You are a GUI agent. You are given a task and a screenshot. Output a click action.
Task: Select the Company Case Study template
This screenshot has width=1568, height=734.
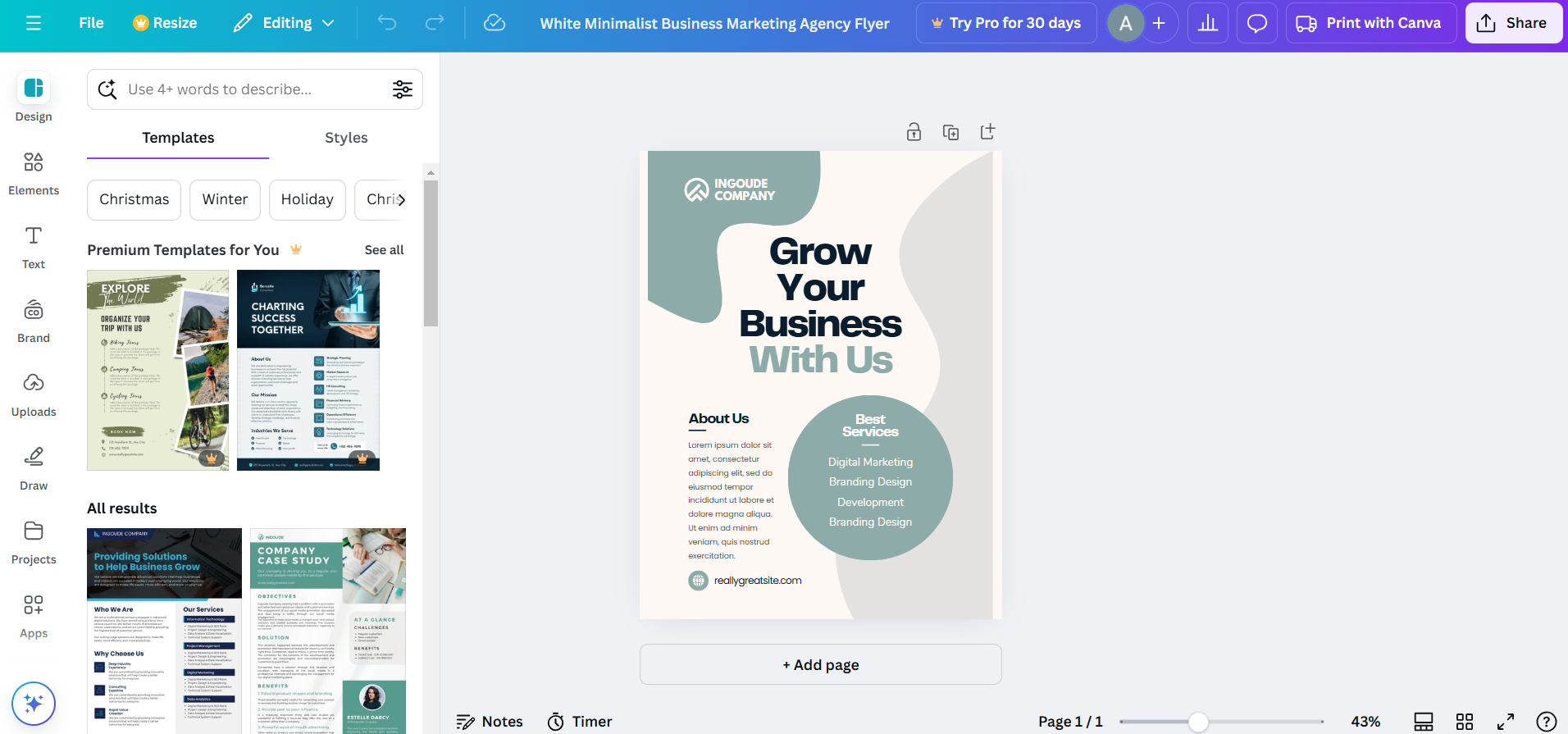pyautogui.click(x=328, y=631)
